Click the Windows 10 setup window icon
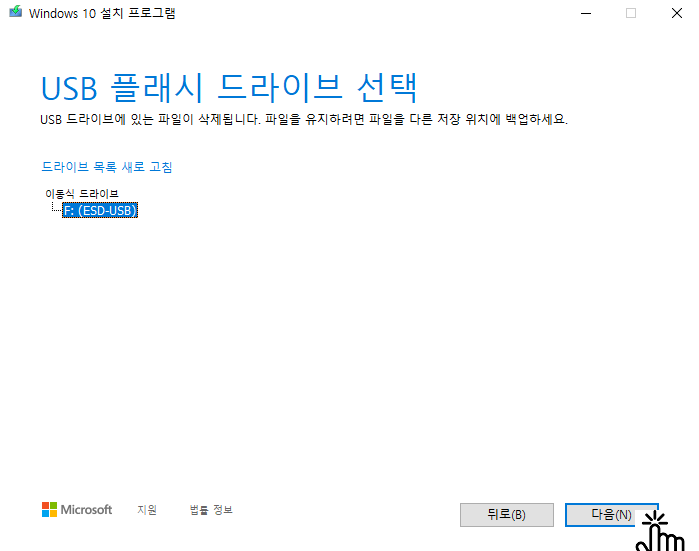 click(x=16, y=12)
